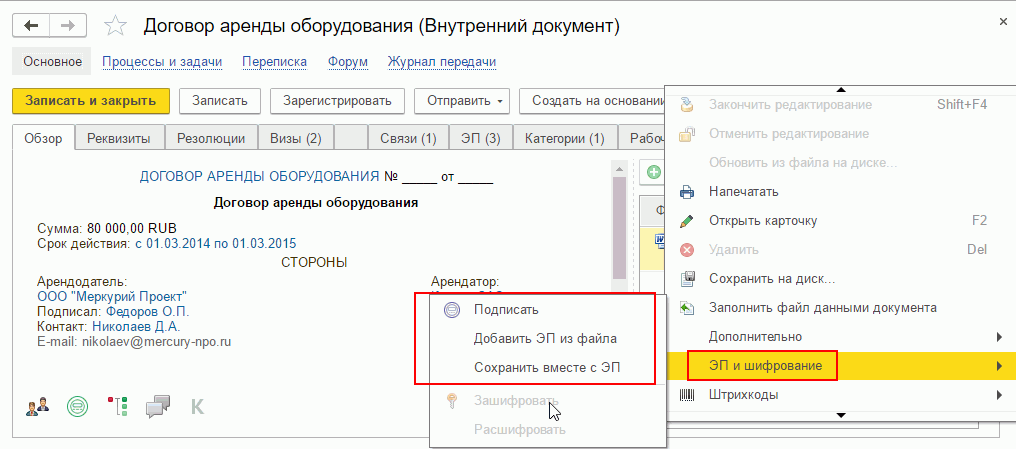This screenshot has width=1016, height=449.
Task: Click the signature icon beside Подписать
Action: [452, 310]
